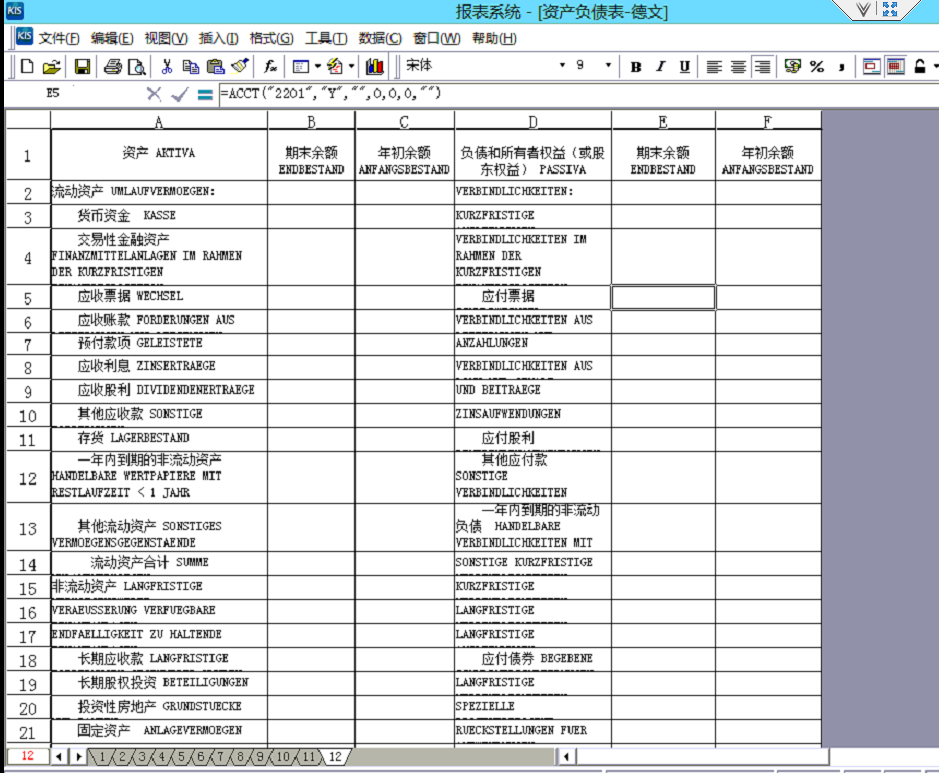Toggle underline formatting

coord(683,68)
